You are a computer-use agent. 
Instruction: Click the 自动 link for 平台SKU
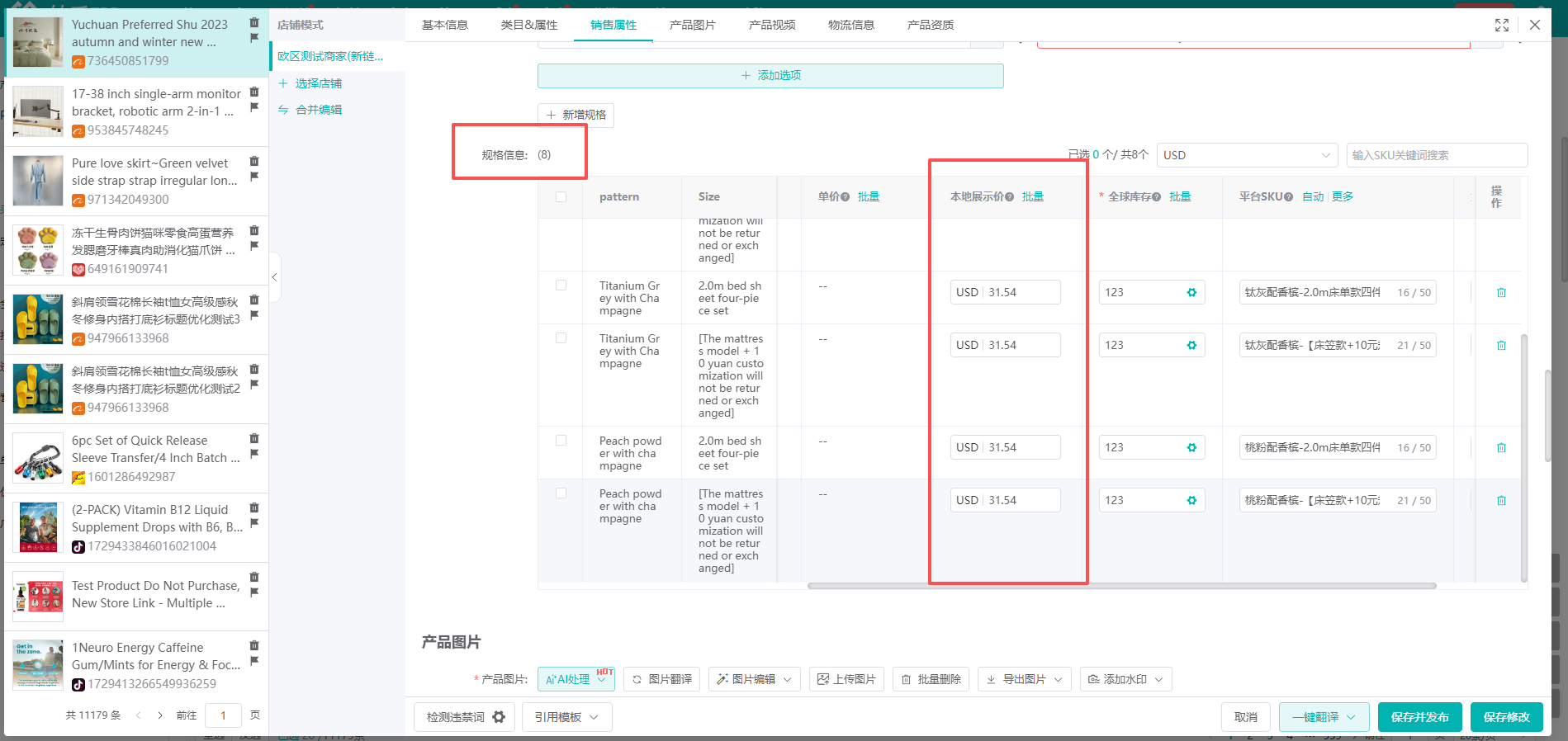click(x=1313, y=196)
